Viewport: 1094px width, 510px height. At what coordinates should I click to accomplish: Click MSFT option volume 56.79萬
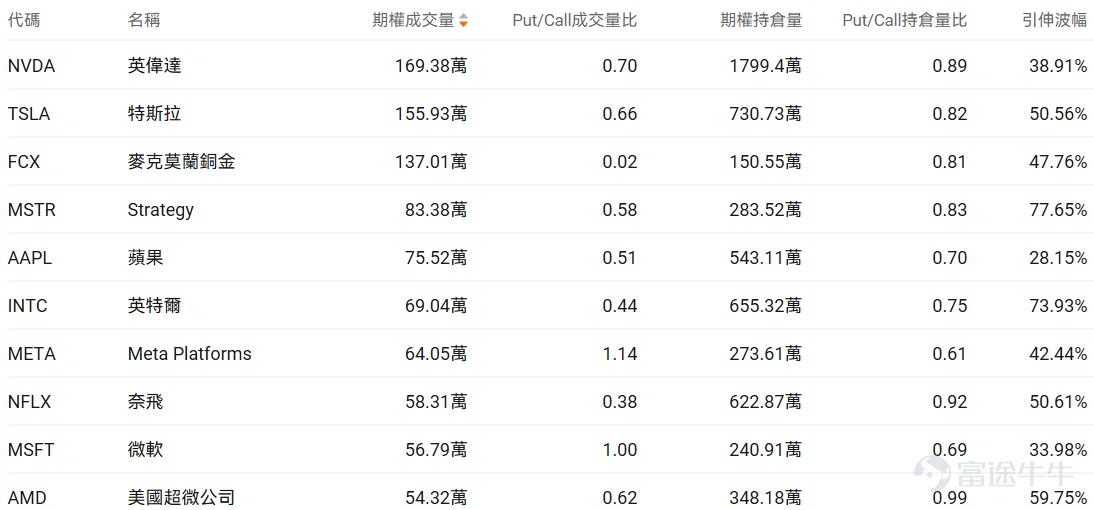[x=436, y=450]
